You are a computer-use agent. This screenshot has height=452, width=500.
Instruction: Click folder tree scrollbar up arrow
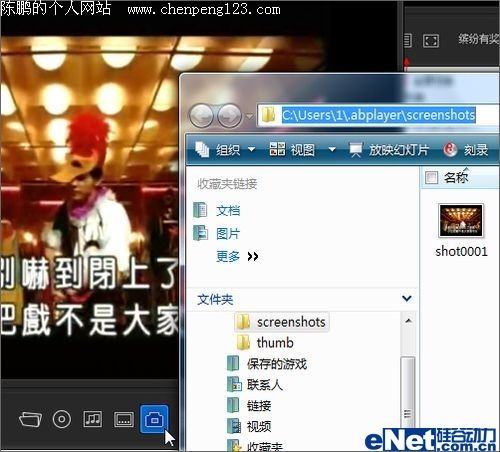408,321
